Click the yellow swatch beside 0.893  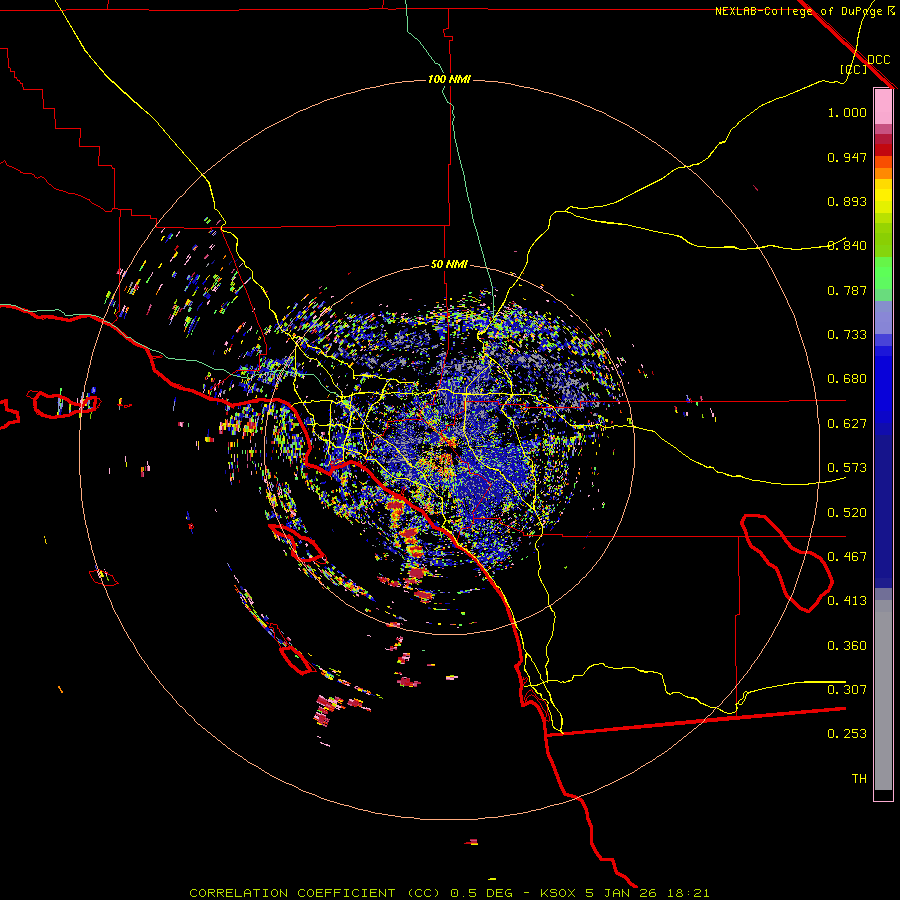(883, 201)
